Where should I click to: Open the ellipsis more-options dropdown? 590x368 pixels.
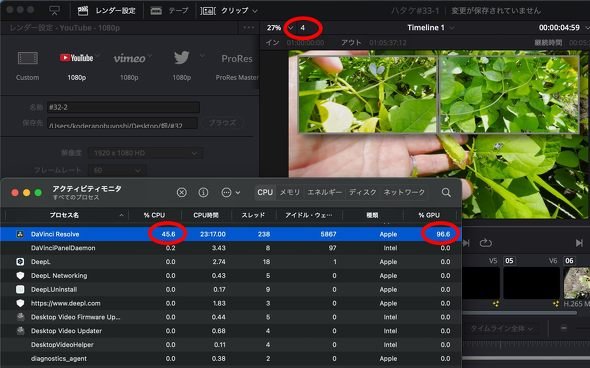tap(230, 193)
